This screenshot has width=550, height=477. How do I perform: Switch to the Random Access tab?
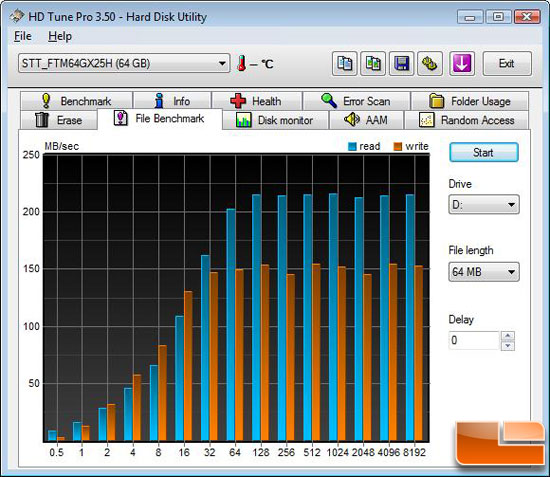pyautogui.click(x=467, y=120)
